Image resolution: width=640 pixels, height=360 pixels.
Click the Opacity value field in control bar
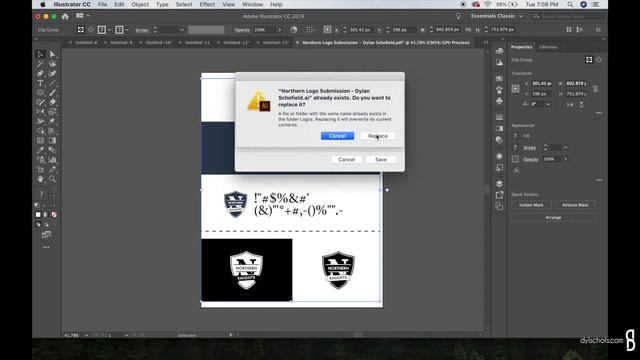pyautogui.click(x=264, y=30)
